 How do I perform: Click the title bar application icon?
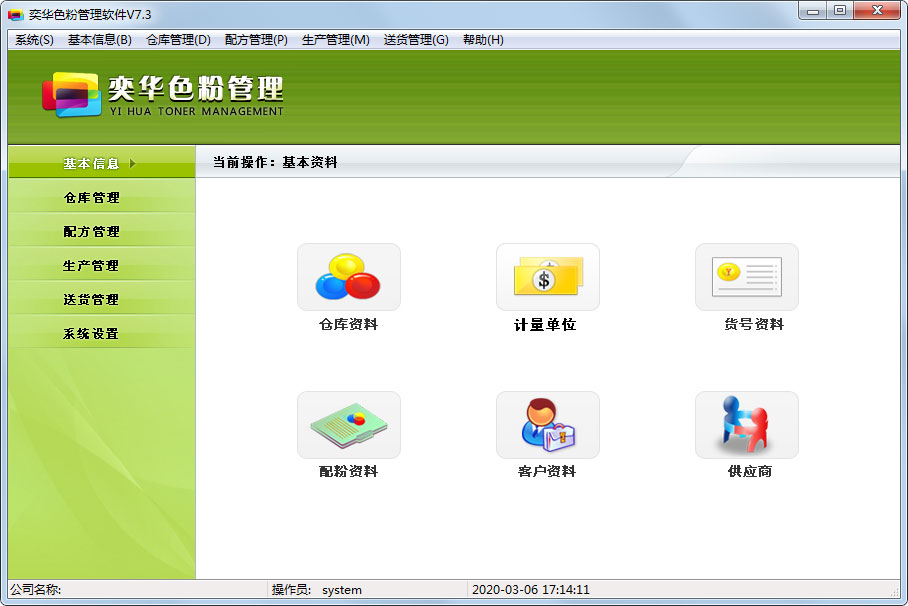16,14
